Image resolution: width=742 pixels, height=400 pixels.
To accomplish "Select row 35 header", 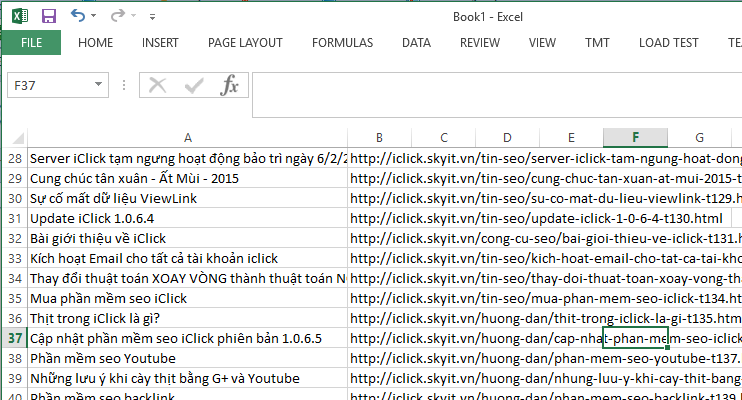I will (x=15, y=298).
